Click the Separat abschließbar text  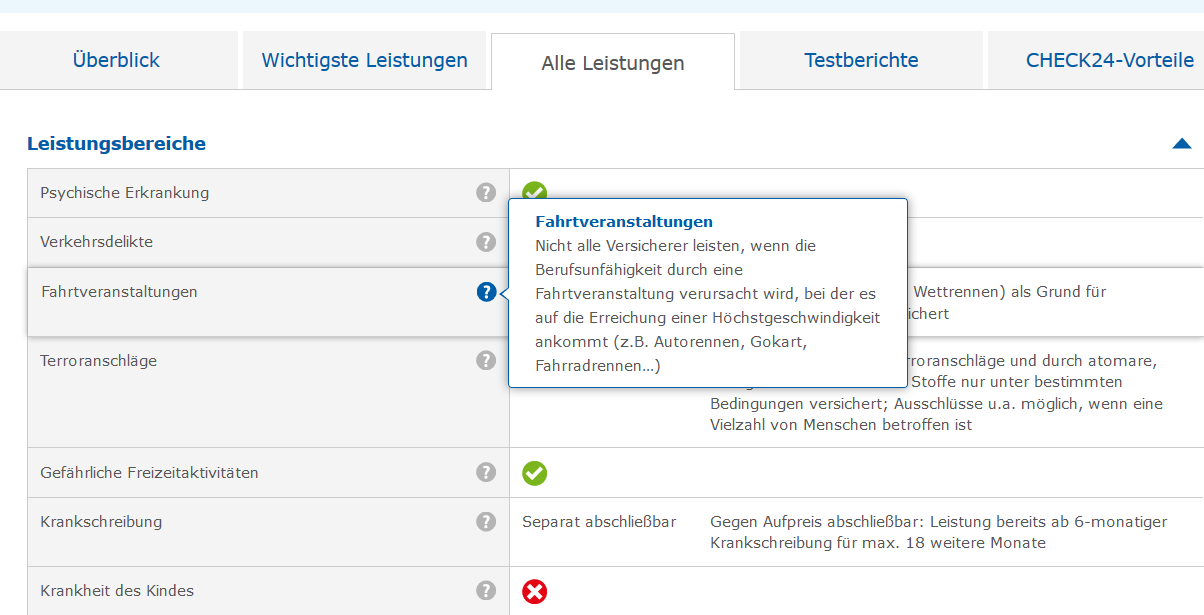click(599, 522)
